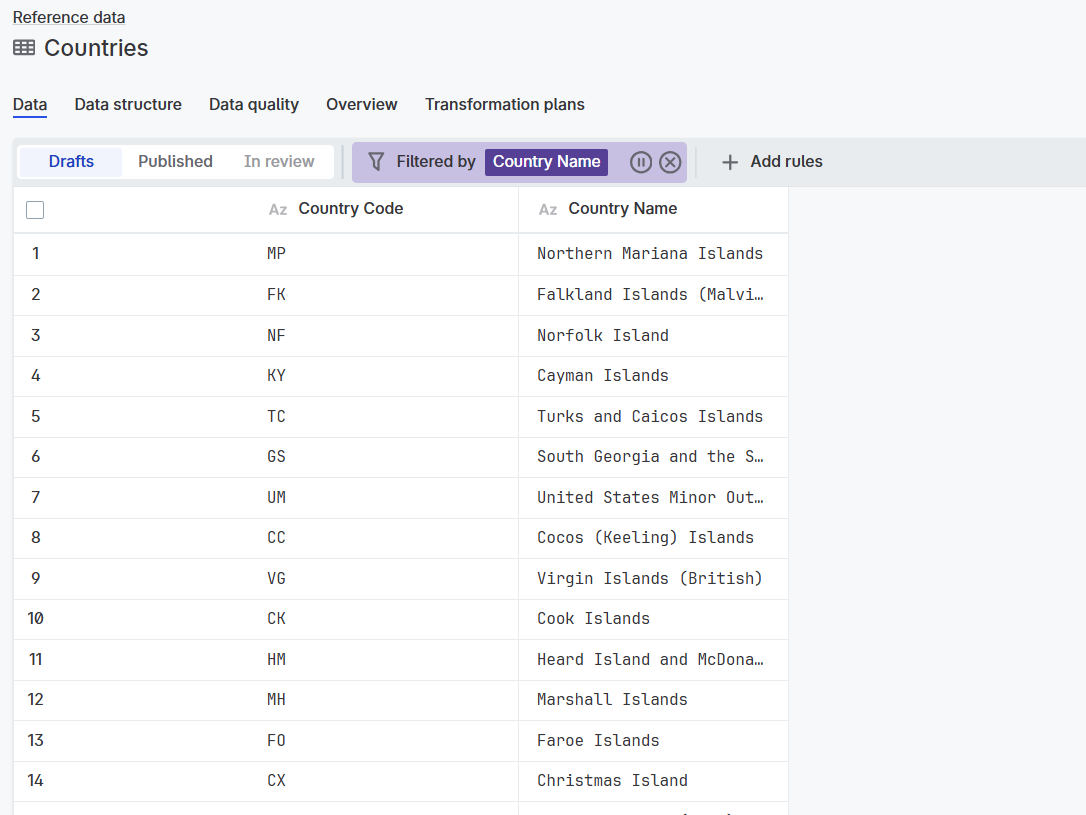Switch to In review view
Screen dimensions: 1086x815
click(x=279, y=162)
